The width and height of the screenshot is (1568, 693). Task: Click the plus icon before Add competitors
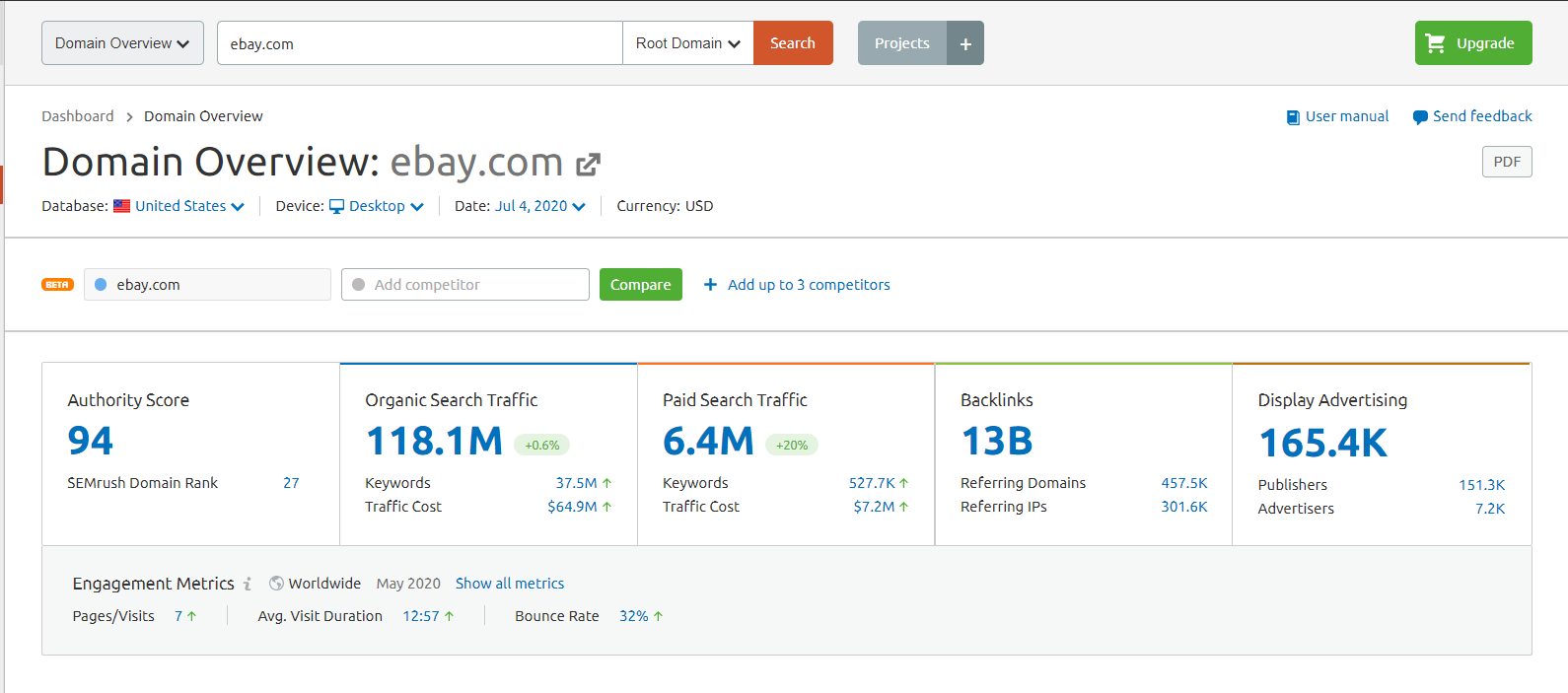coord(710,285)
